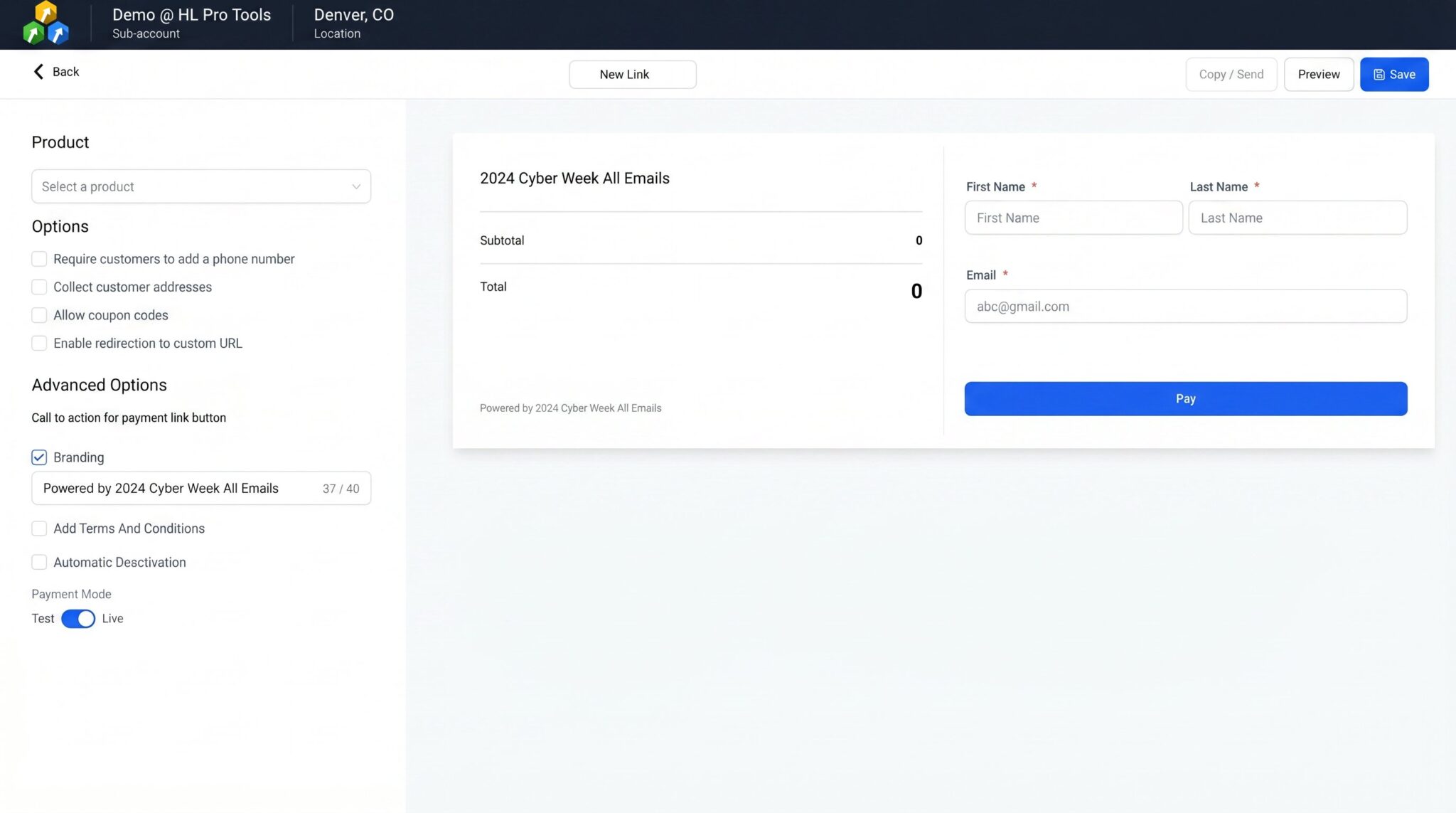Click the Advanced Options heading
1456x813 pixels.
100,385
